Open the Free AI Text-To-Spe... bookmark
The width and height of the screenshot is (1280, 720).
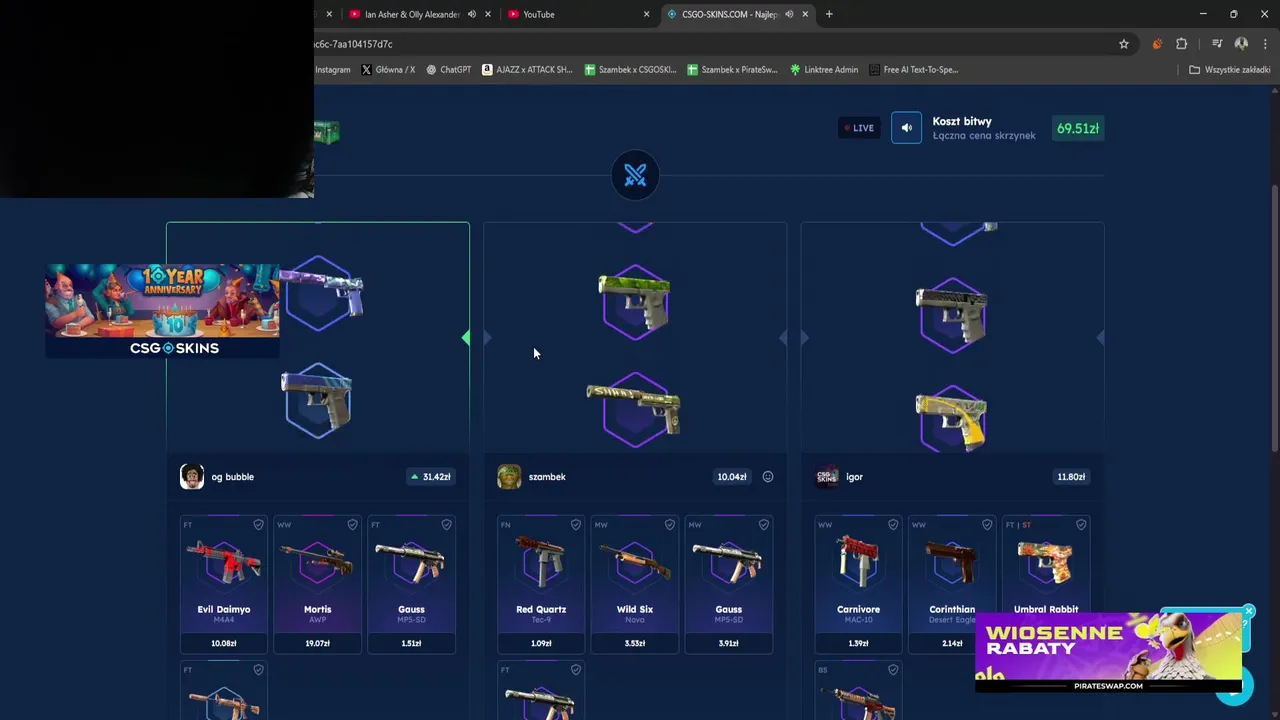pos(913,70)
